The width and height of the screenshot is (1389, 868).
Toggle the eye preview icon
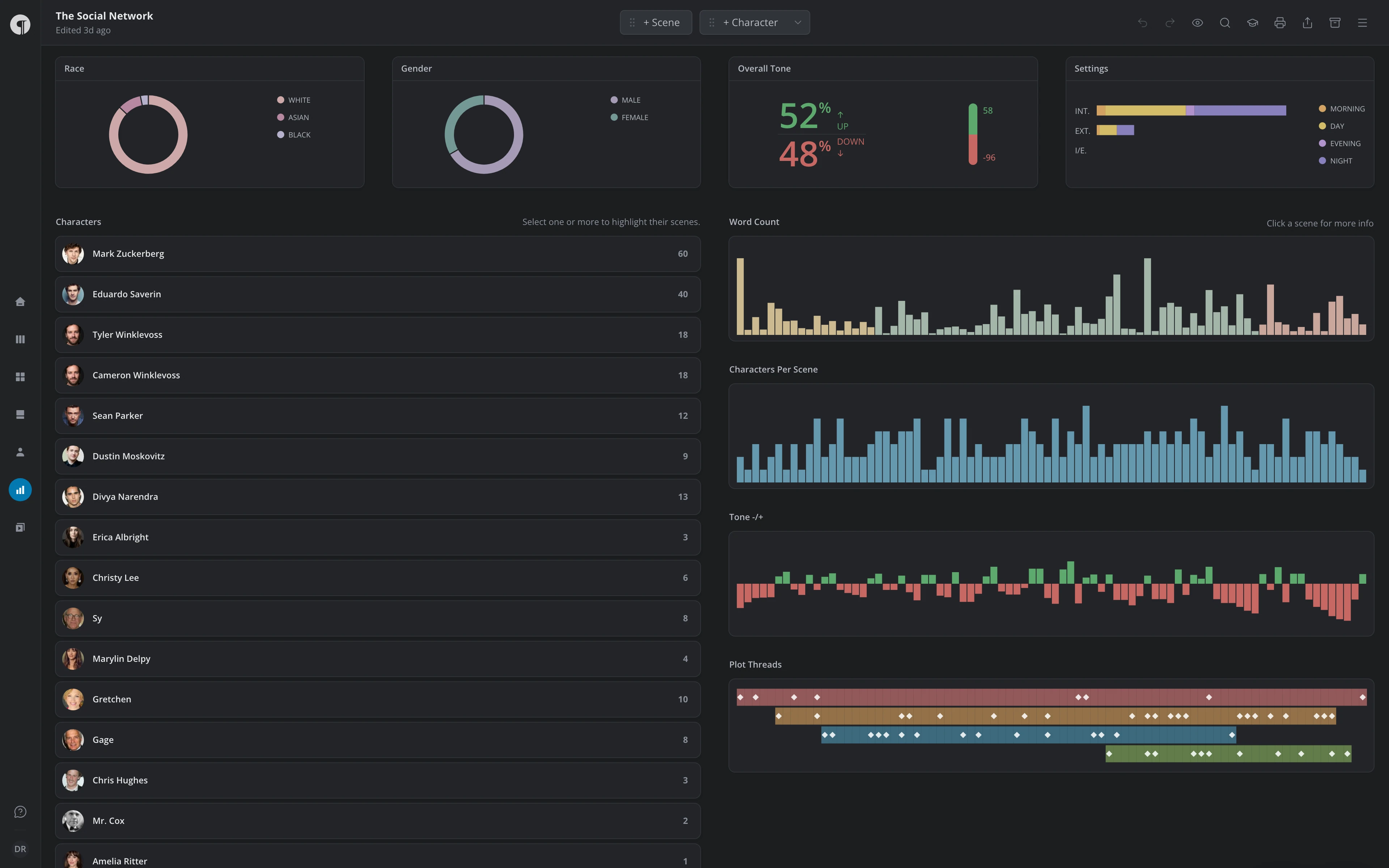[x=1197, y=22]
